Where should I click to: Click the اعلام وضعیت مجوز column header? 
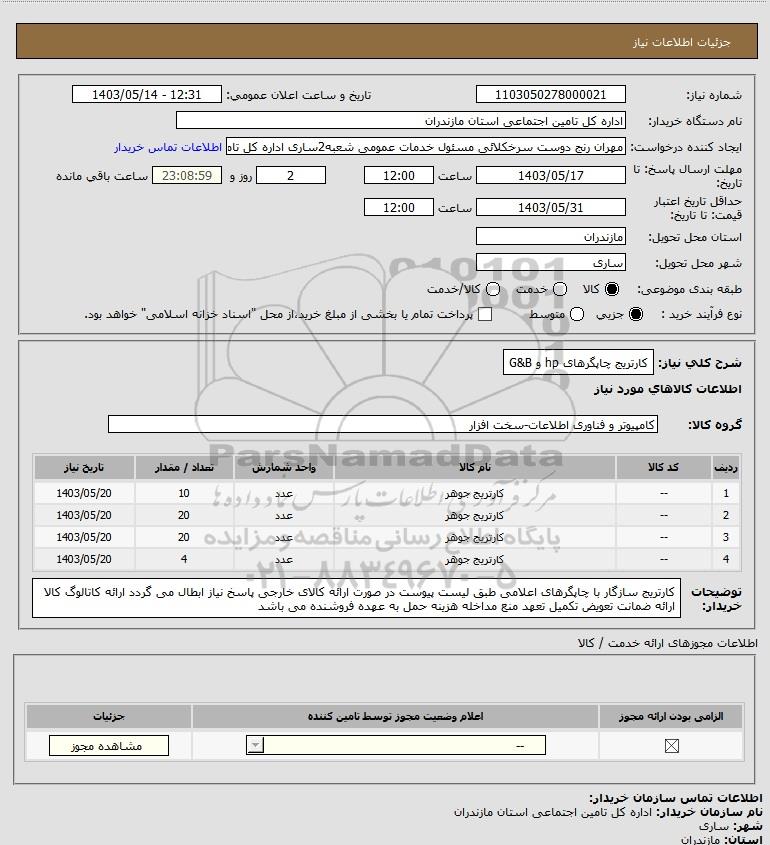396,716
